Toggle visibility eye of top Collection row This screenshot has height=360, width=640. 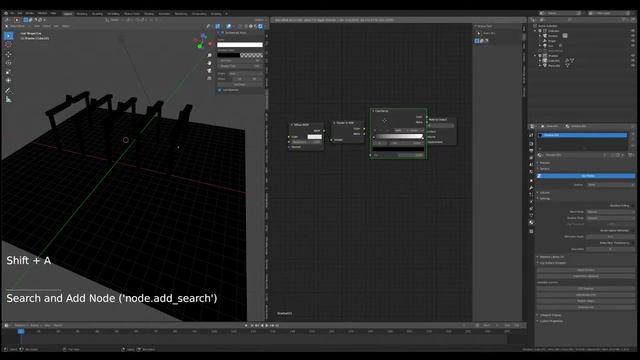tap(633, 31)
